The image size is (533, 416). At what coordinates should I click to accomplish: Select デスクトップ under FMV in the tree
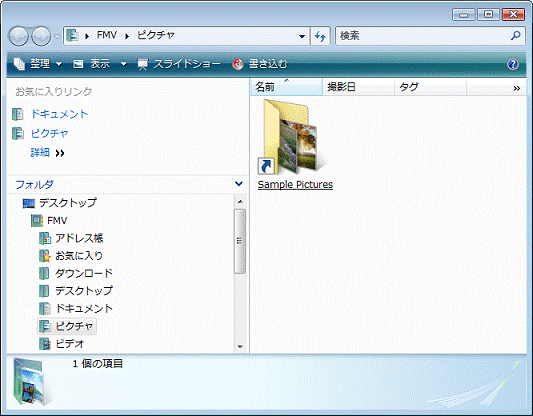[84, 291]
